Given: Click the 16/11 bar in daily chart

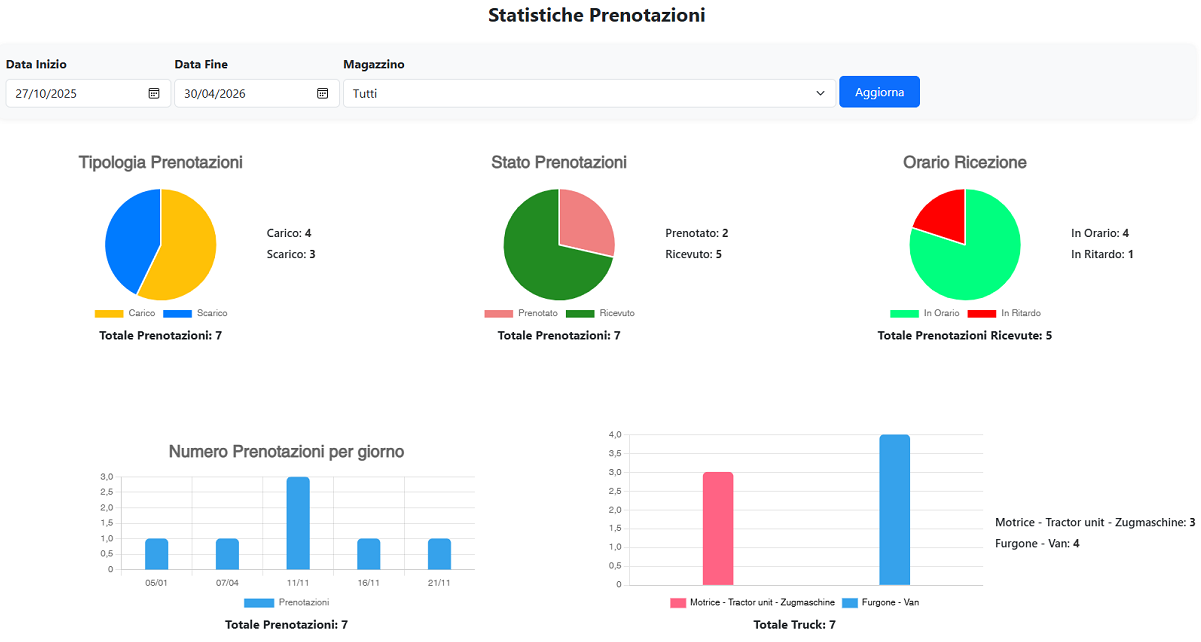Looking at the screenshot, I should tap(369, 554).
